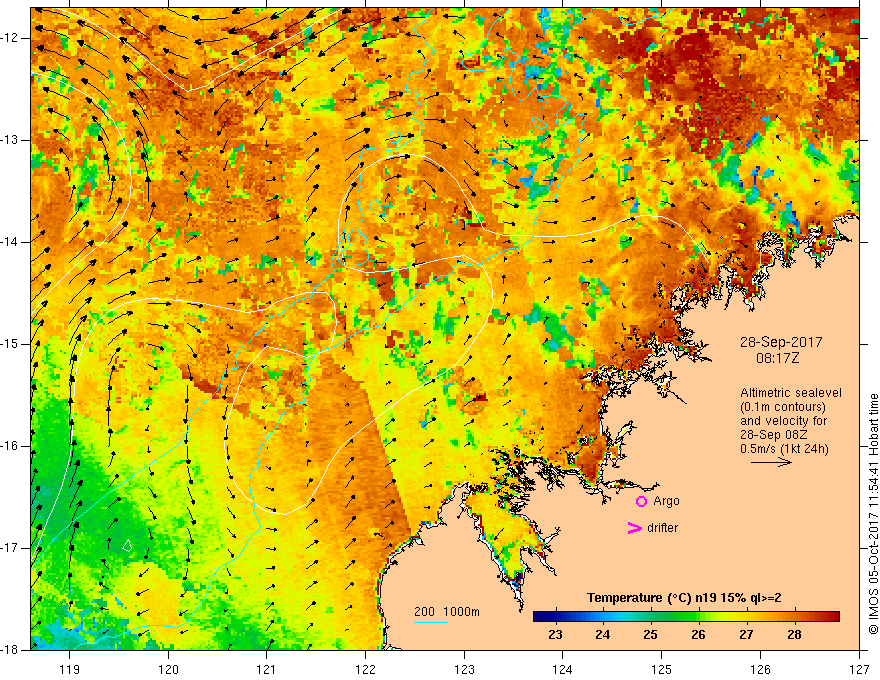
Task: Click the longitude axis label 124
Action: [563, 669]
